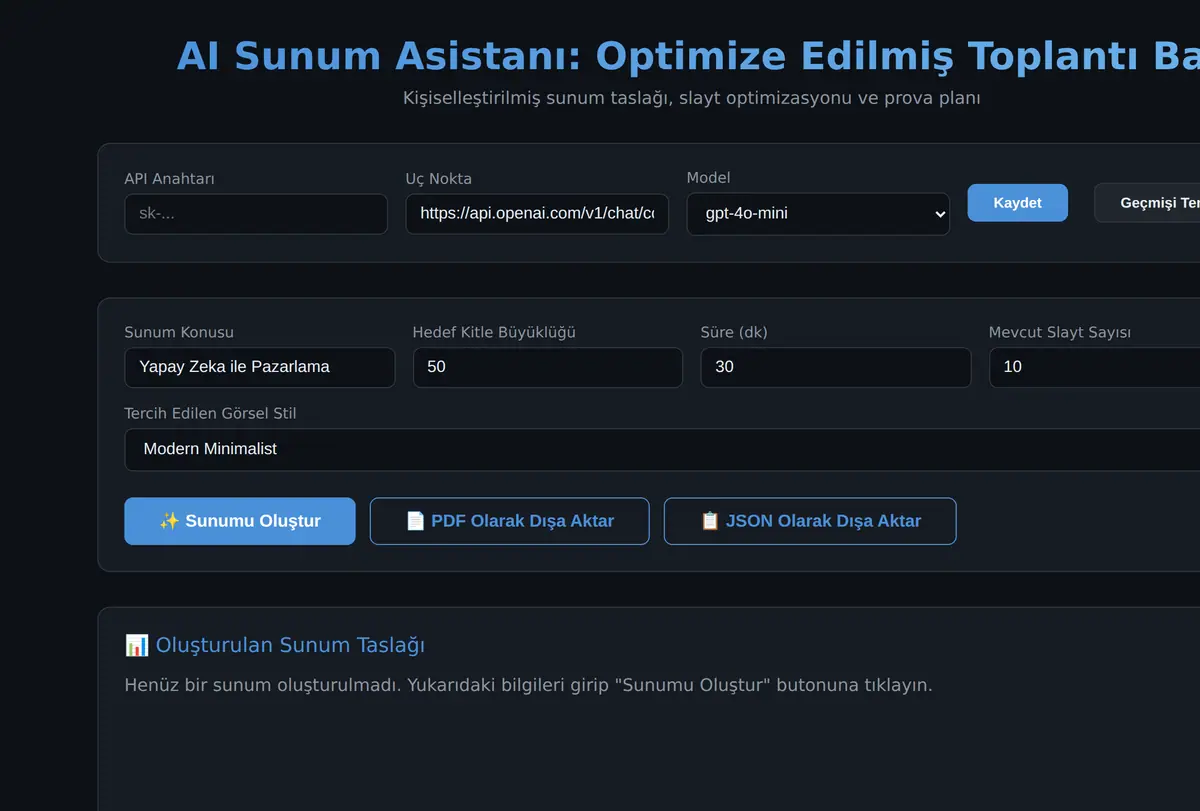Screen dimensions: 1200x811
Task: Click JSON Olarak Dışa Aktar button
Action: tap(810, 521)
